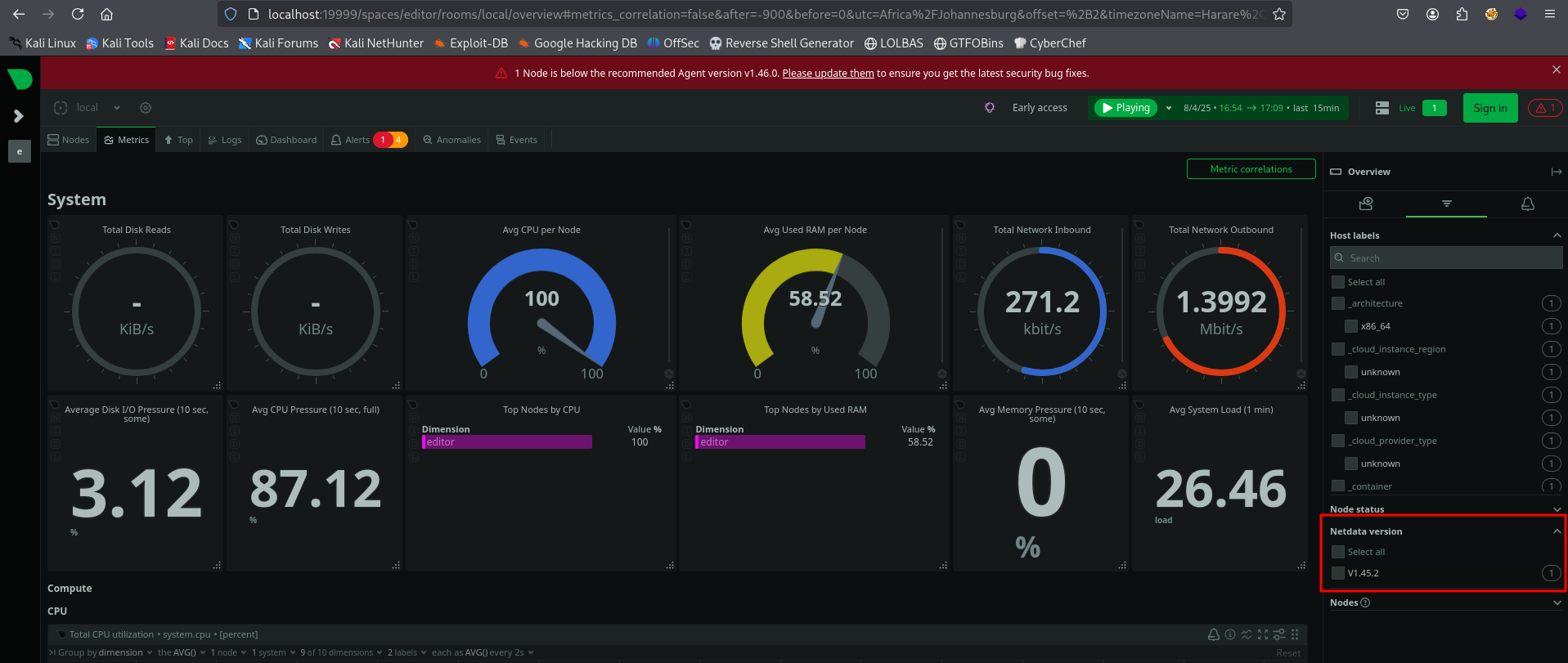Collapse the Netdata version section
This screenshot has height=663, width=1568.
(x=1557, y=531)
